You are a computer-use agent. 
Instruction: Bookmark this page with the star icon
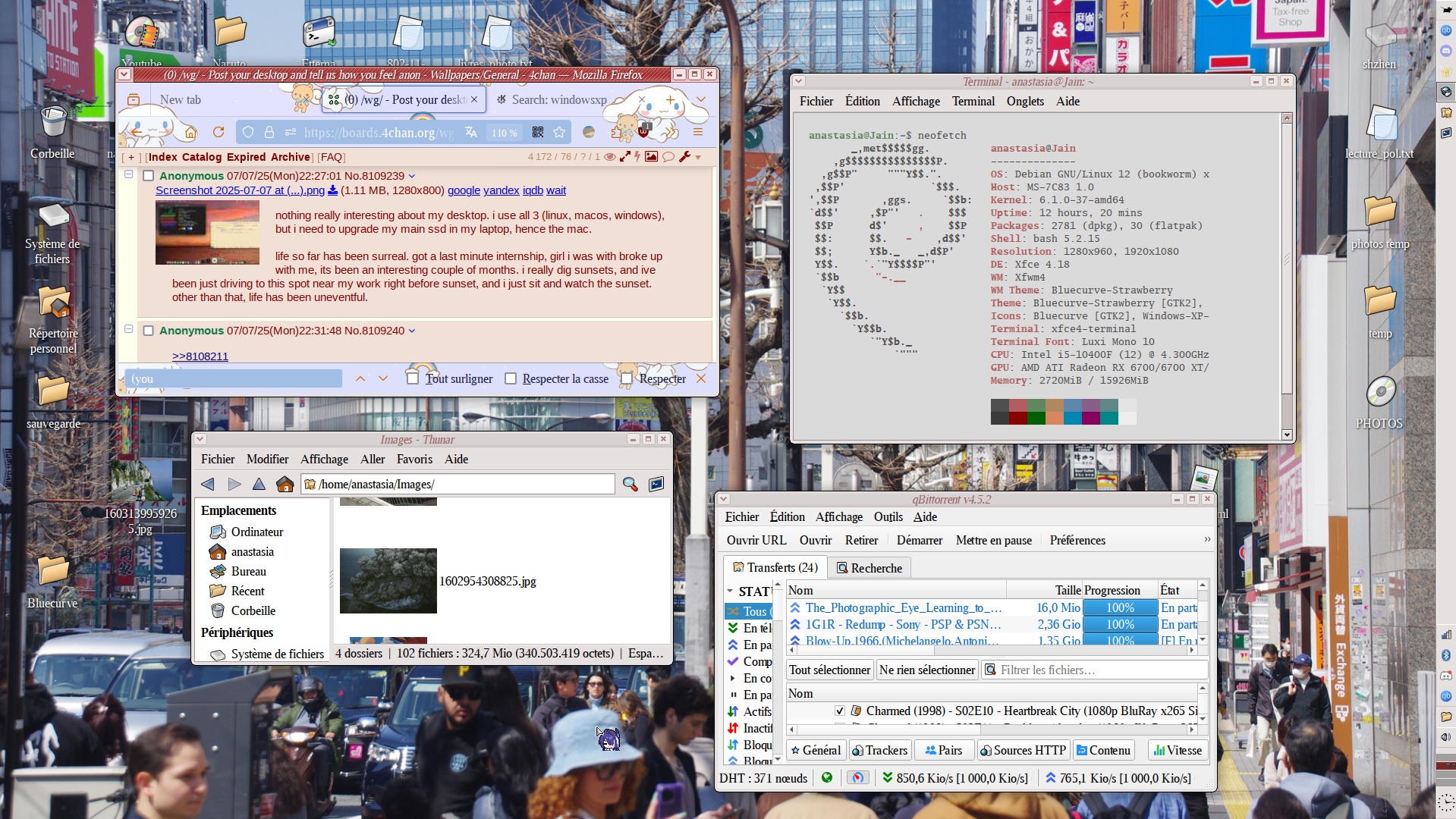559,132
